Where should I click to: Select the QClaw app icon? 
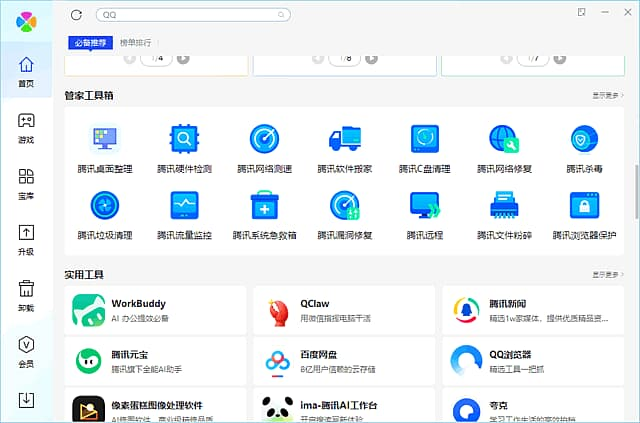tap(278, 312)
